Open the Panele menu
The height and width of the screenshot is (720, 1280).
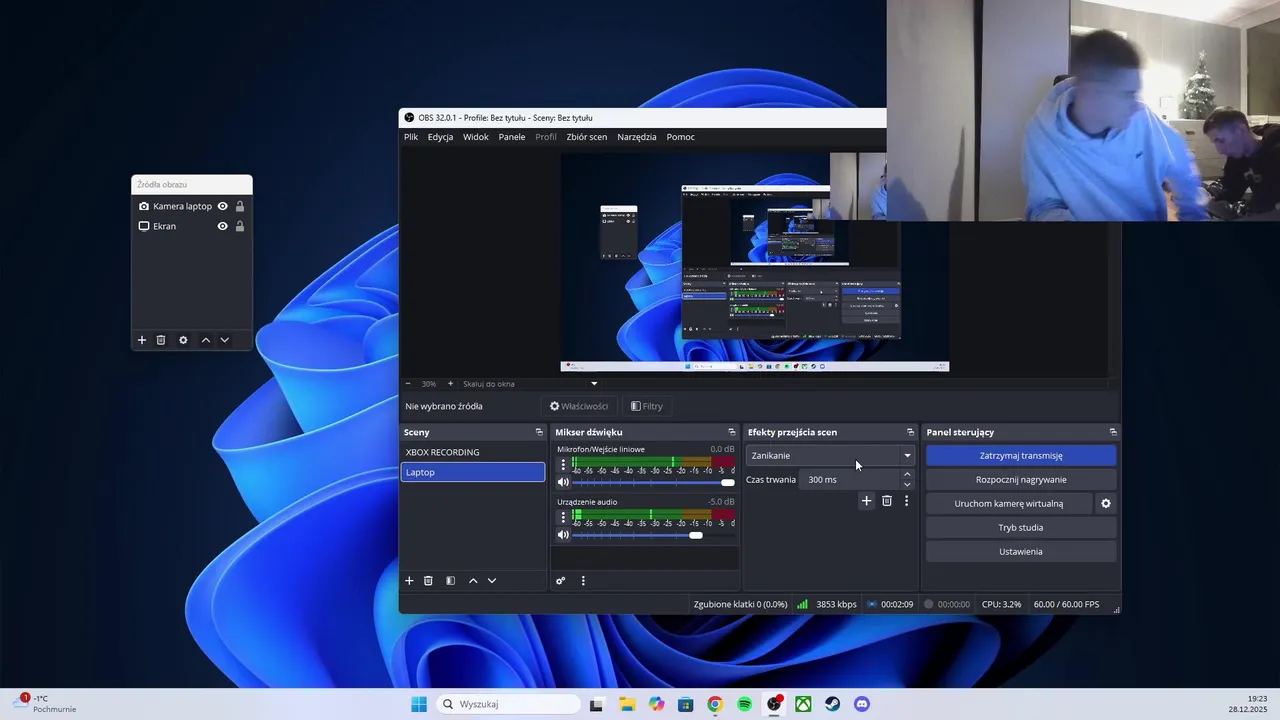coord(512,137)
